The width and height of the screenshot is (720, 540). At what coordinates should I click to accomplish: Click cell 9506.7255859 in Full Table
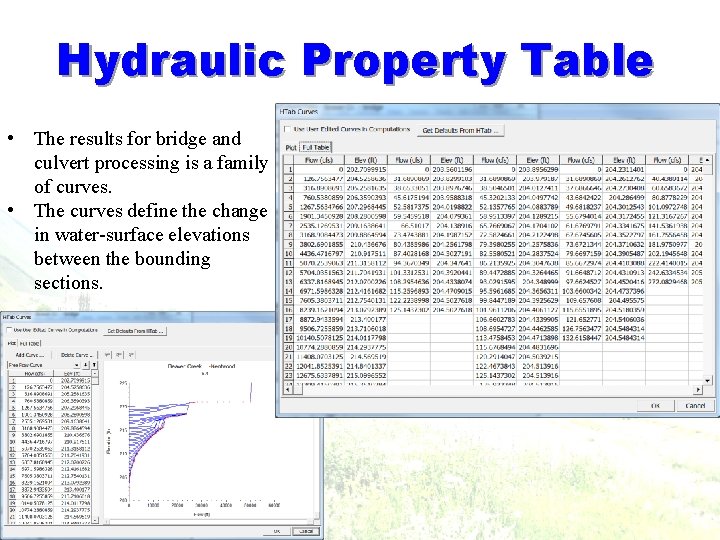pos(319,328)
